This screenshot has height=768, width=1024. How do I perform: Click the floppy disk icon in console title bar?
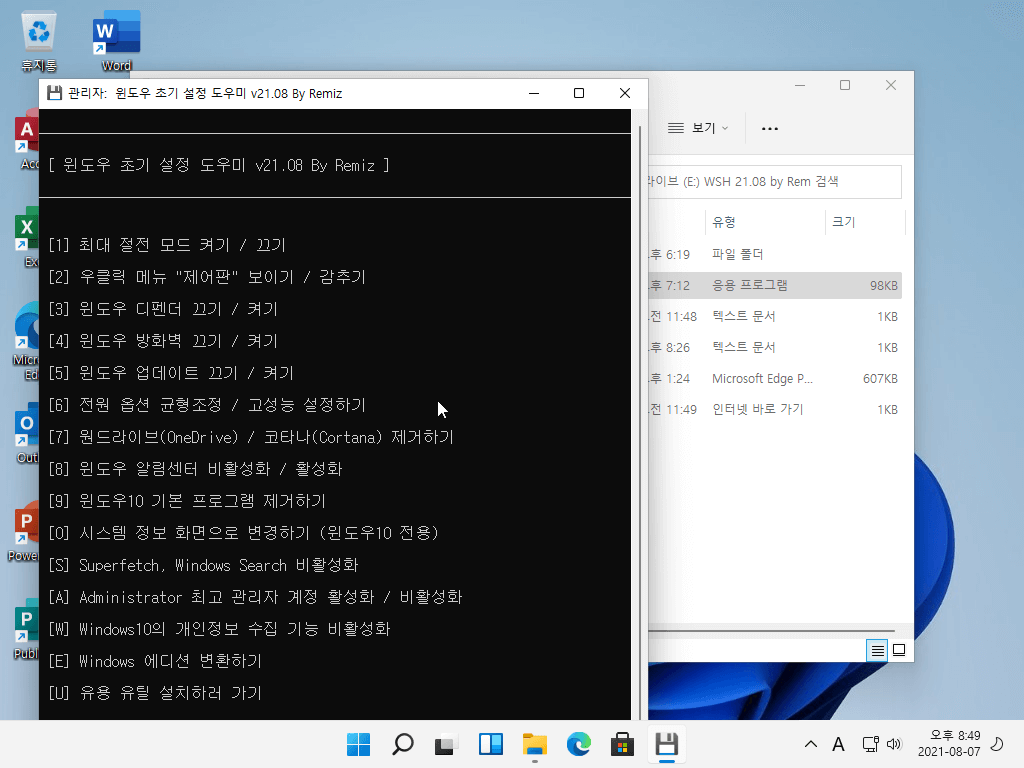(54, 93)
